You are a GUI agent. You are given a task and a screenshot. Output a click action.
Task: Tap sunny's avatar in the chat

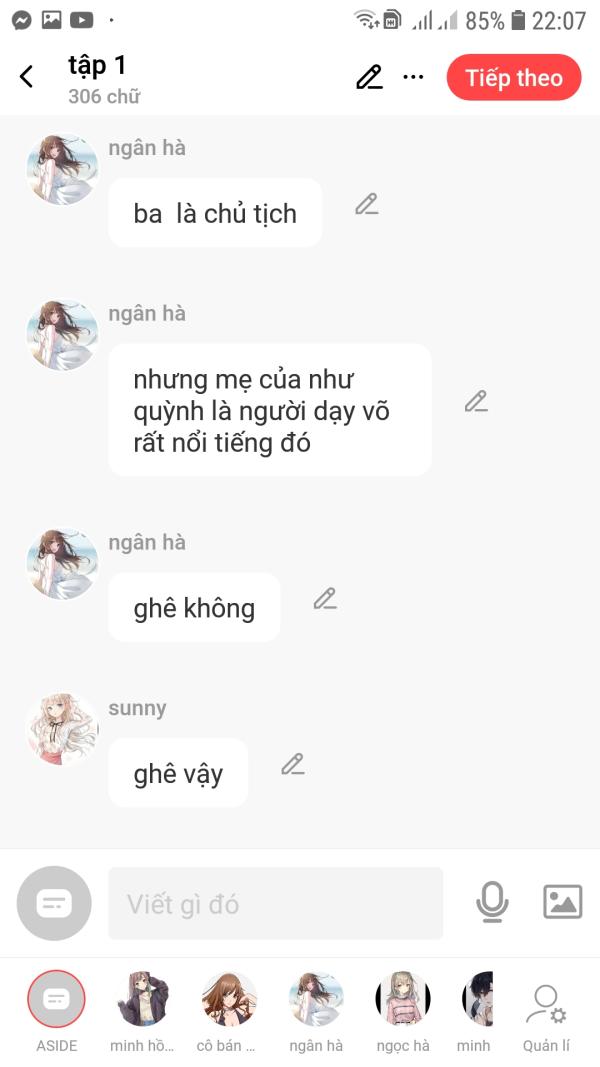tap(62, 729)
